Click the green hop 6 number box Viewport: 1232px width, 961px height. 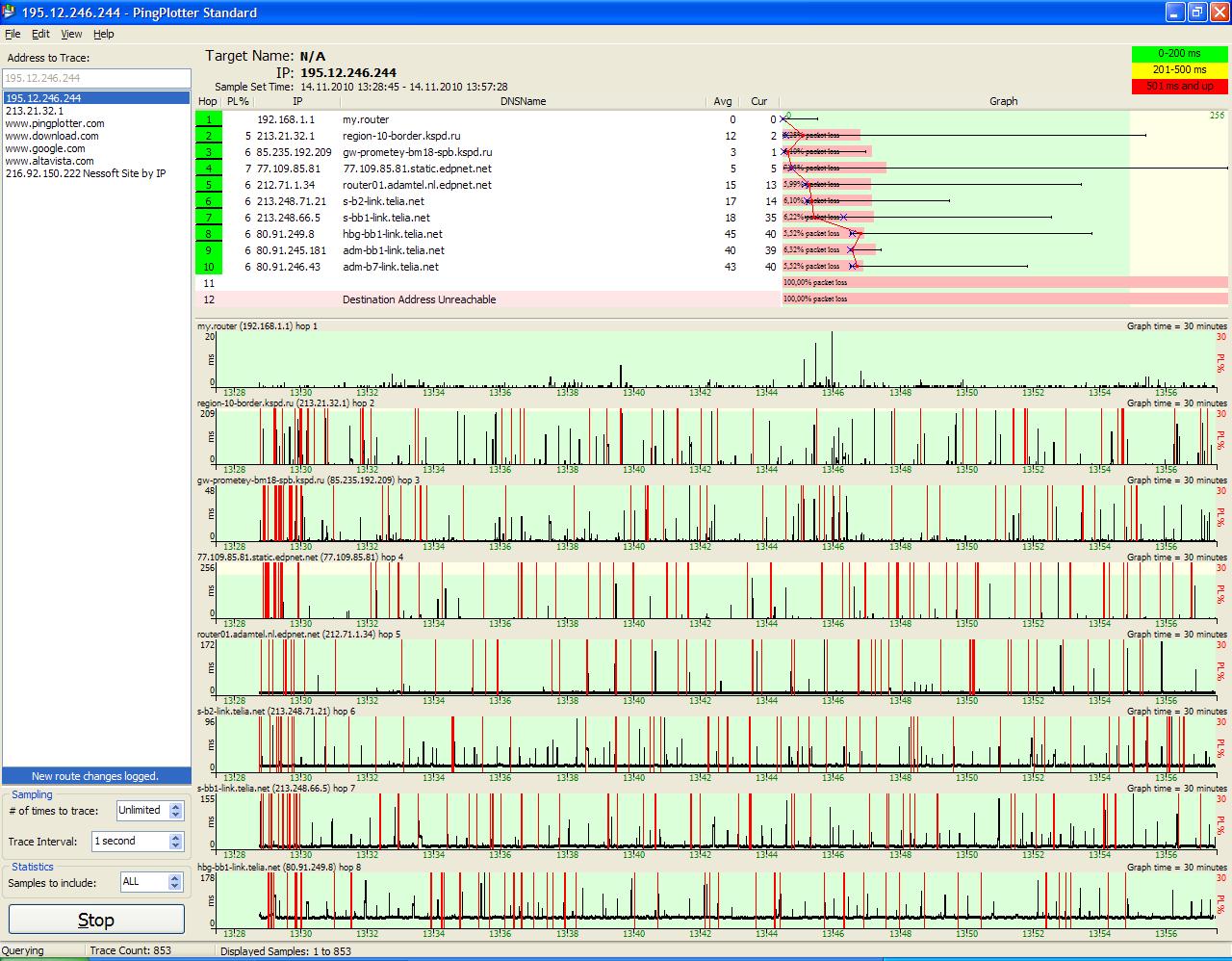(209, 201)
